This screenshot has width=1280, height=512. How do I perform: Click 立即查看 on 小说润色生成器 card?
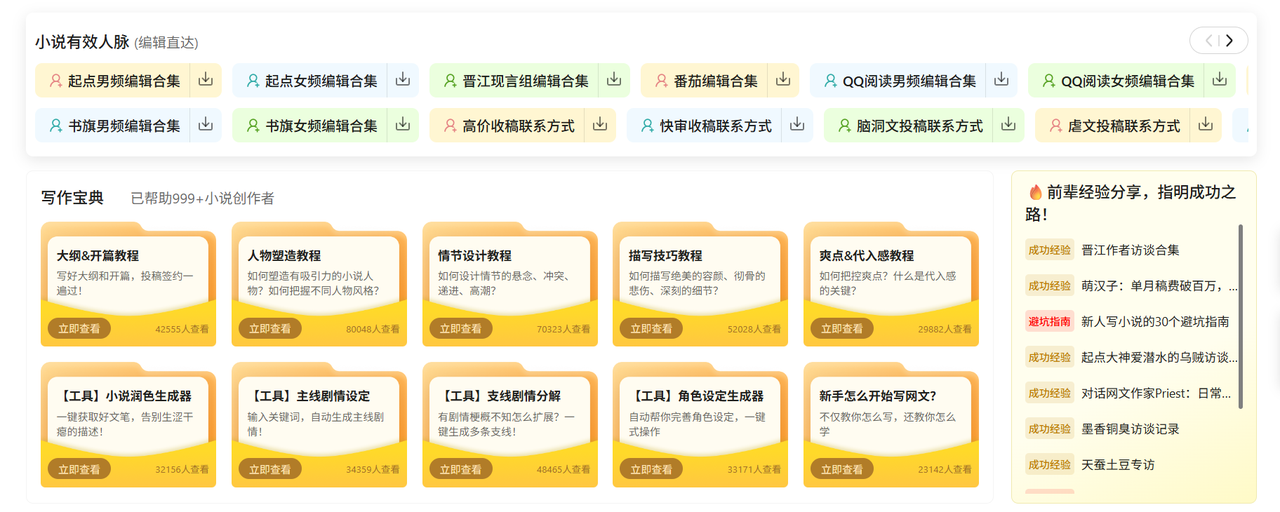79,469
